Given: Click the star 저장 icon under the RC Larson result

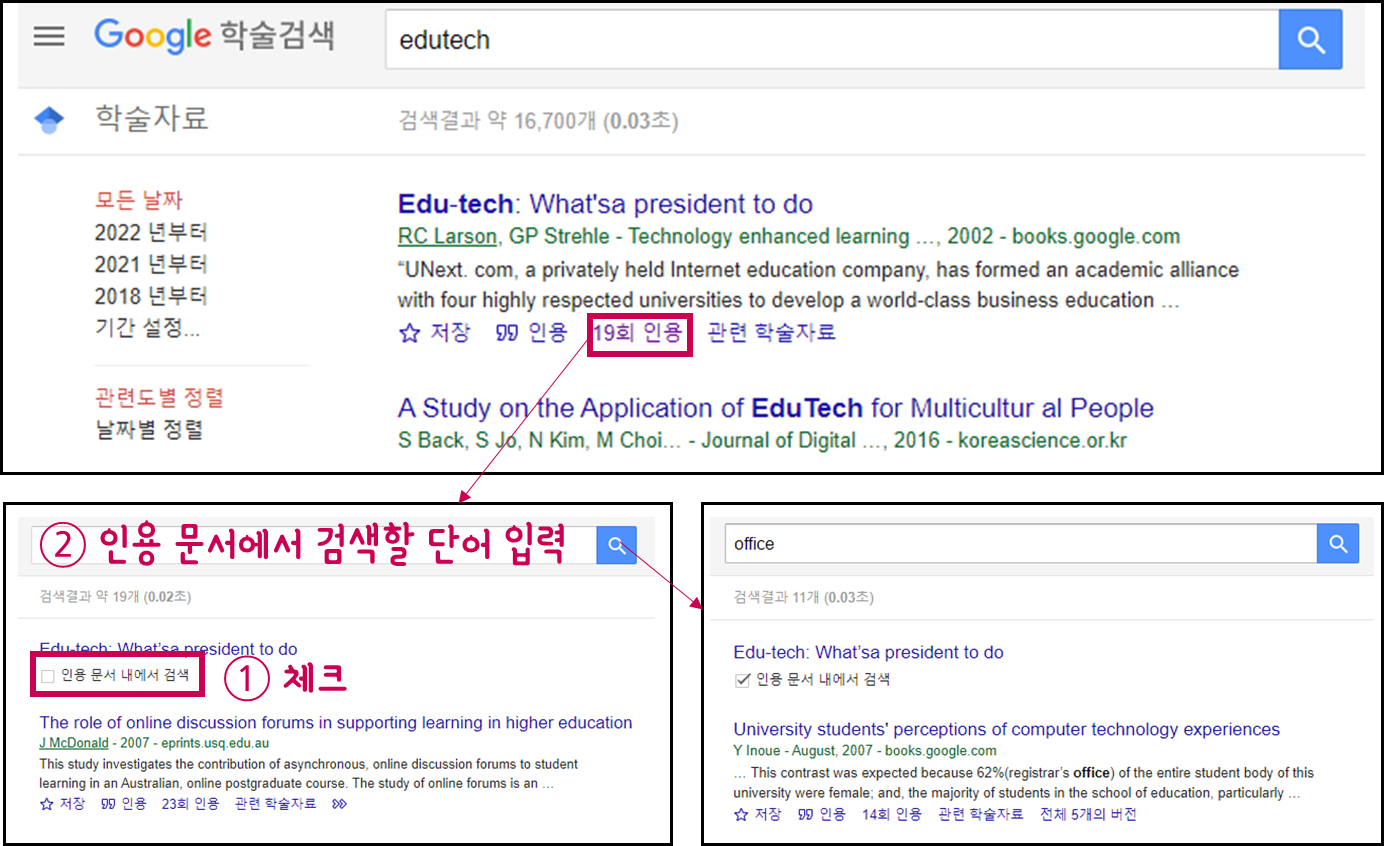Looking at the screenshot, I should [408, 333].
